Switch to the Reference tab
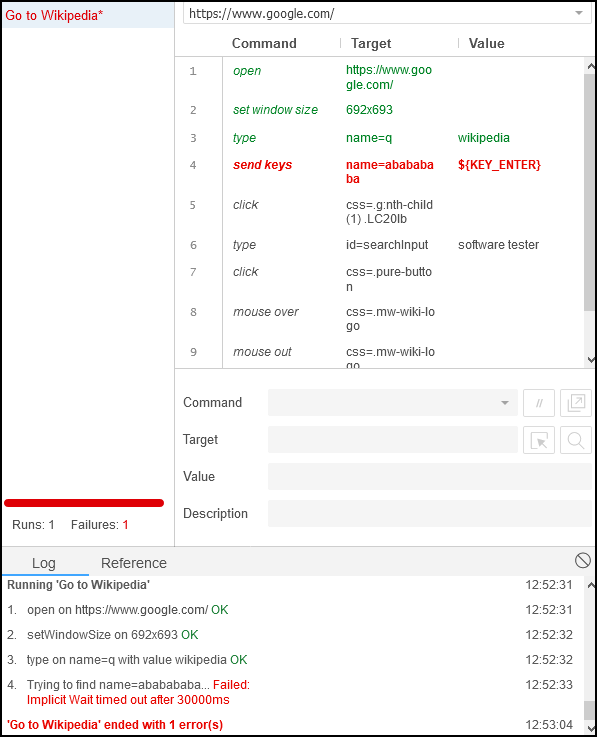 (x=134, y=563)
